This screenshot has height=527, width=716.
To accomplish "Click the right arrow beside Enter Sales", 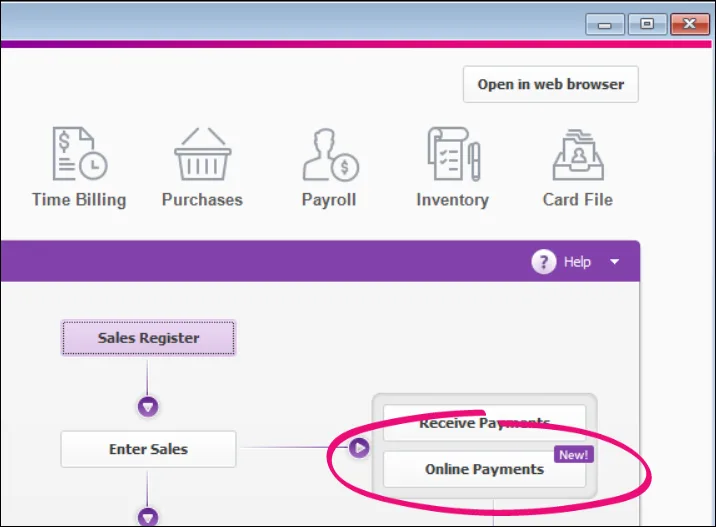I will pos(359,448).
